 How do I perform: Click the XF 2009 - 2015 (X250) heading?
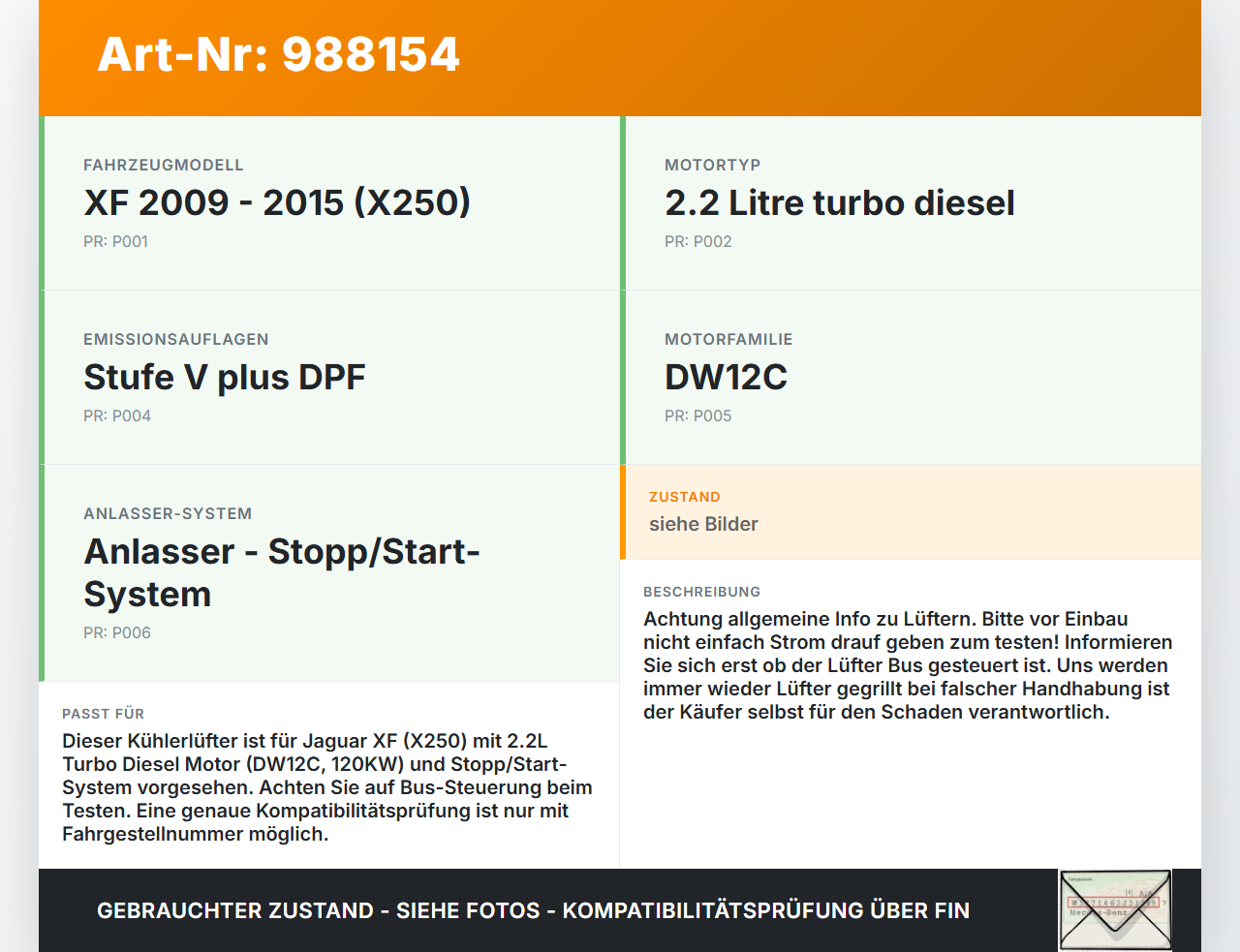[x=277, y=203]
